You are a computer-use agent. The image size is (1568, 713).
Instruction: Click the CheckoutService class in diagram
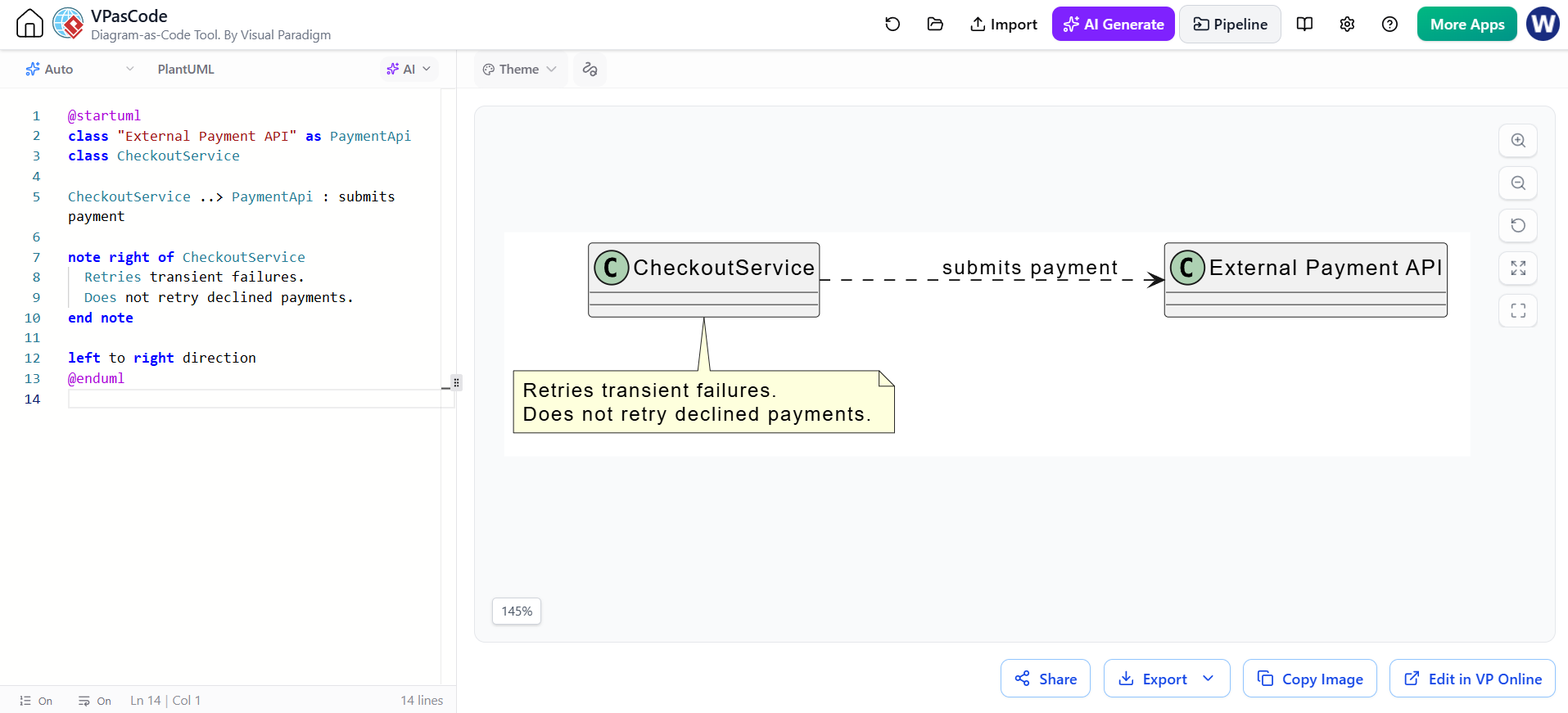(x=703, y=280)
